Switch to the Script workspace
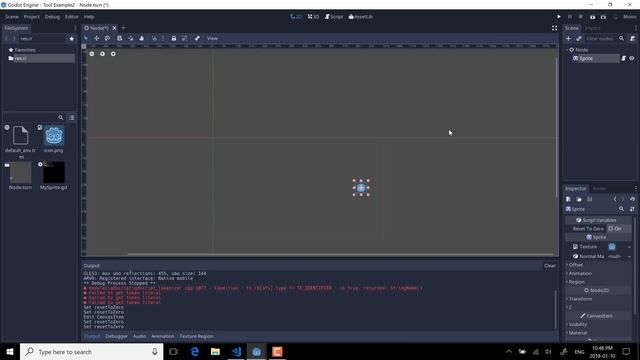640x360 pixels. [x=334, y=17]
